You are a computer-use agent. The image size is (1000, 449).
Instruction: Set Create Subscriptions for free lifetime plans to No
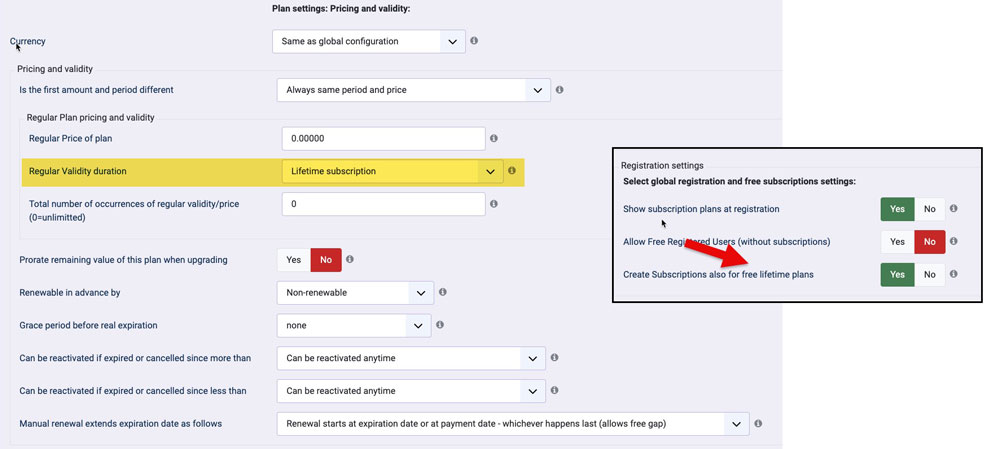pos(929,274)
